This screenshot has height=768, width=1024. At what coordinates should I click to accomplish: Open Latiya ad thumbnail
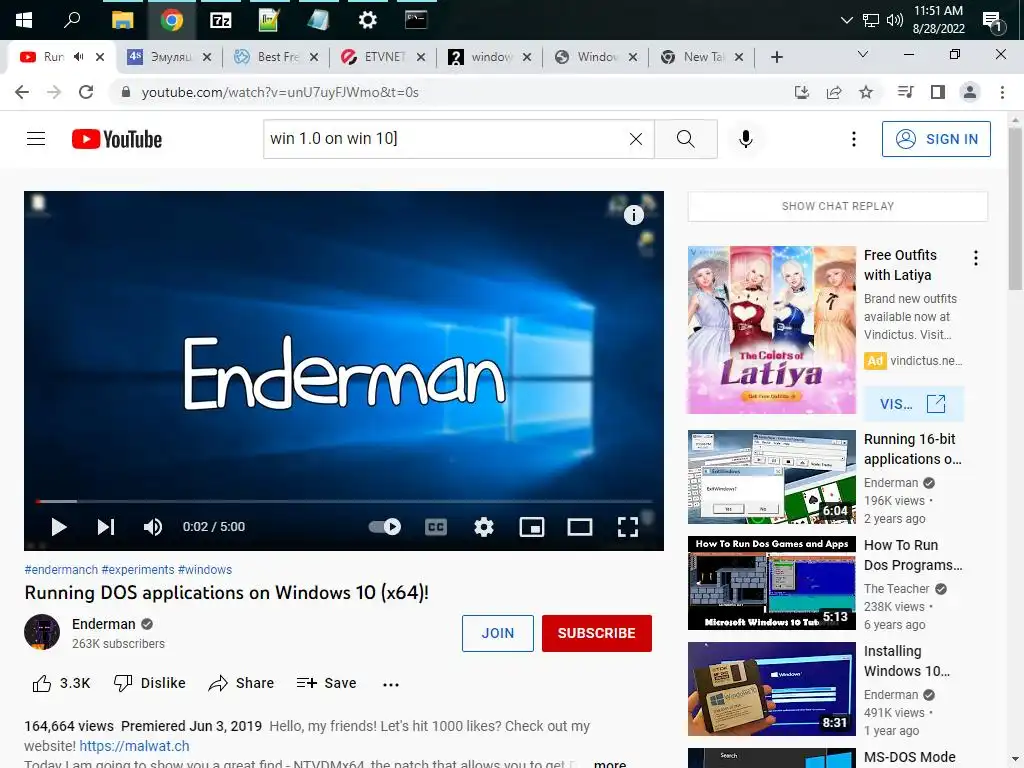771,330
